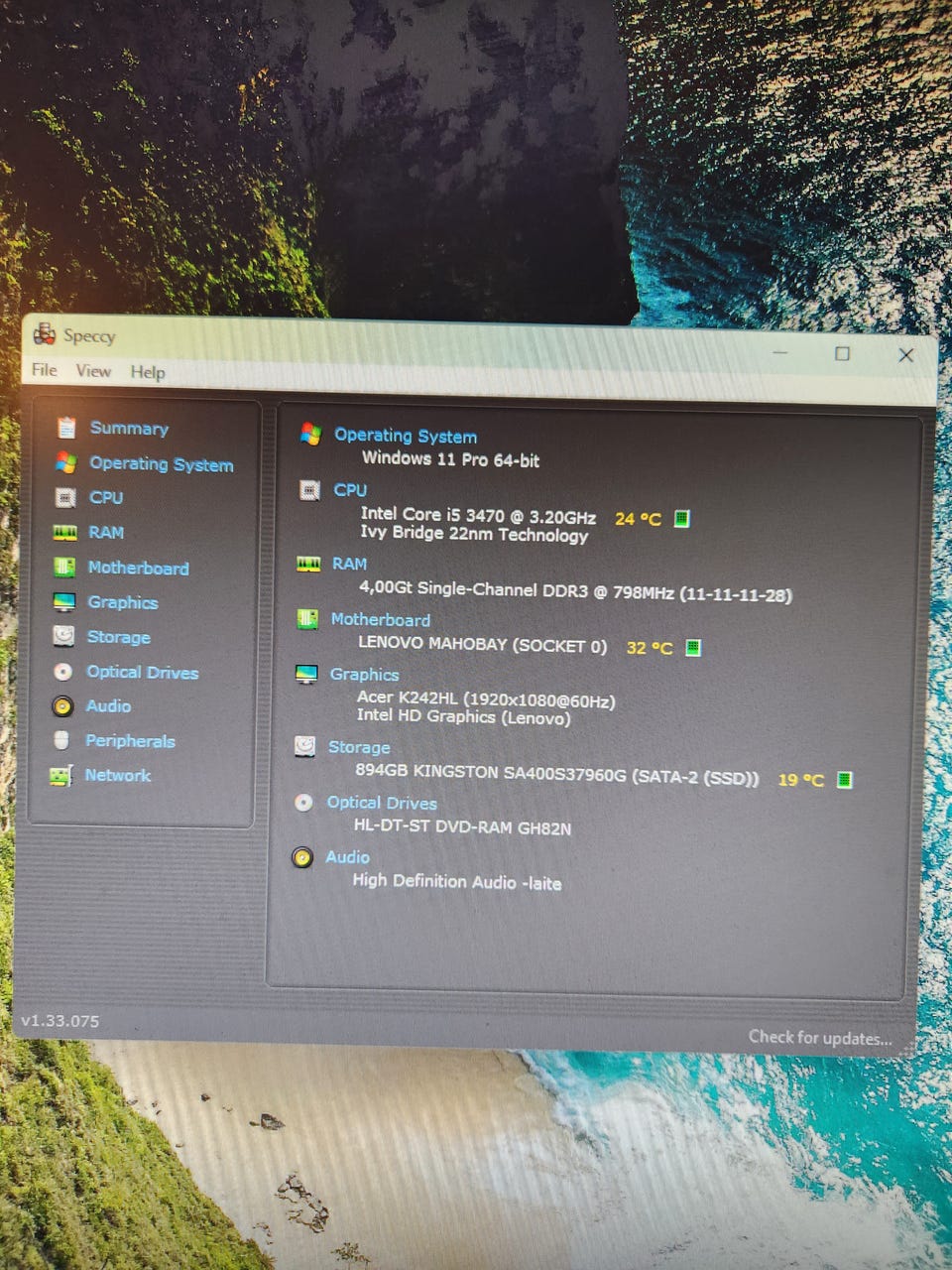952x1270 pixels.
Task: Click Intel HD Graphics (Lenovo) entry
Action: pos(463,716)
